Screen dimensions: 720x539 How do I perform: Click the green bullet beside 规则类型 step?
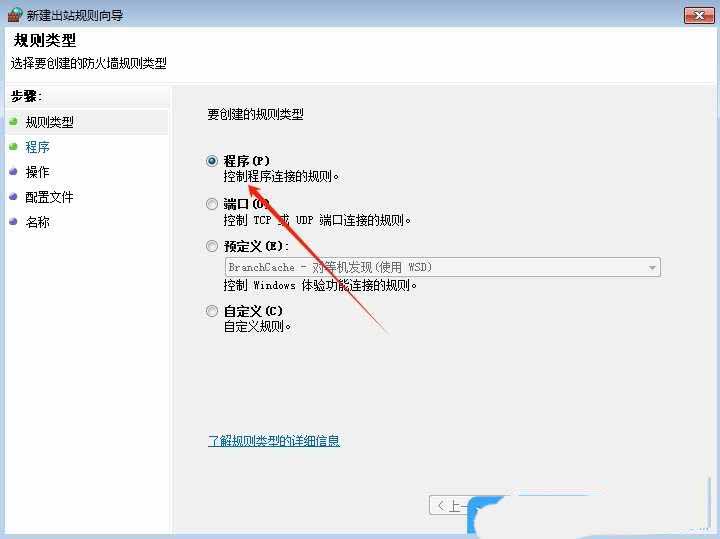coord(13,122)
